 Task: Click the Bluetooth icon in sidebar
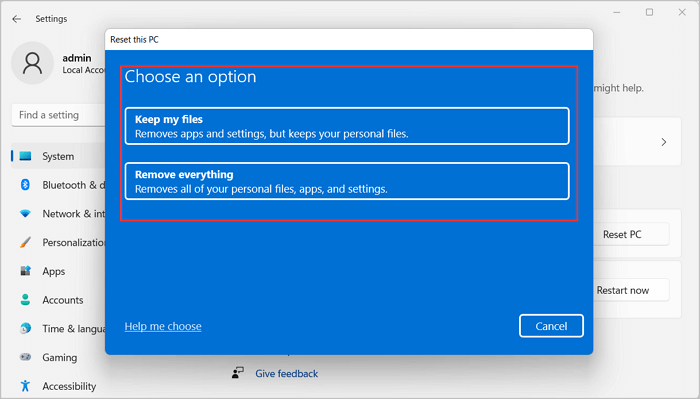[x=25, y=184]
